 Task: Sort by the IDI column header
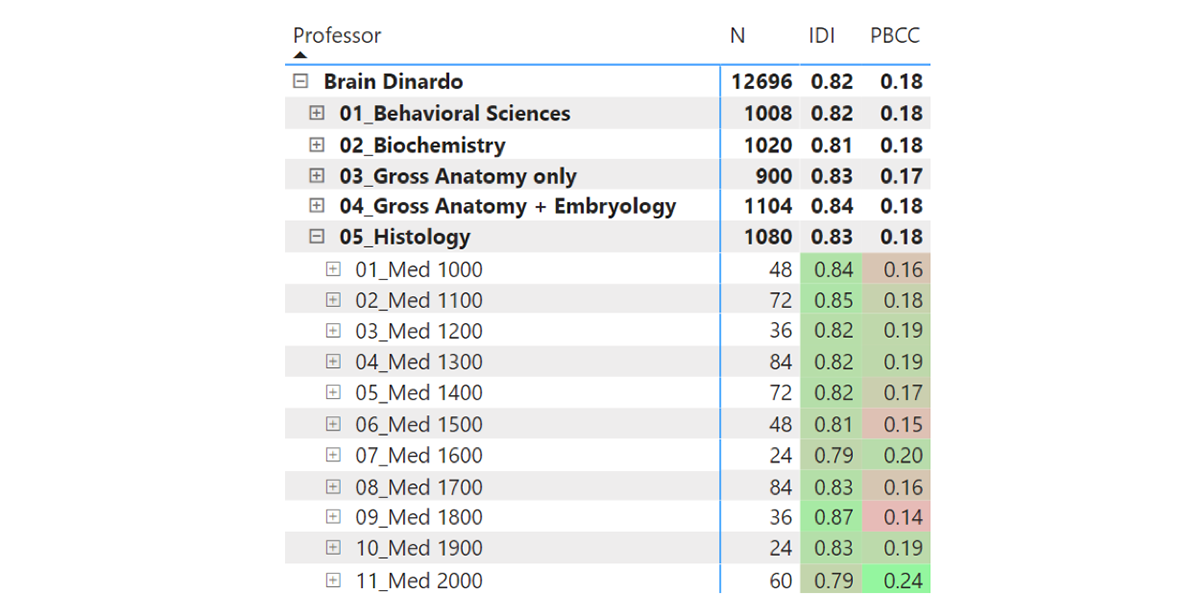click(822, 36)
